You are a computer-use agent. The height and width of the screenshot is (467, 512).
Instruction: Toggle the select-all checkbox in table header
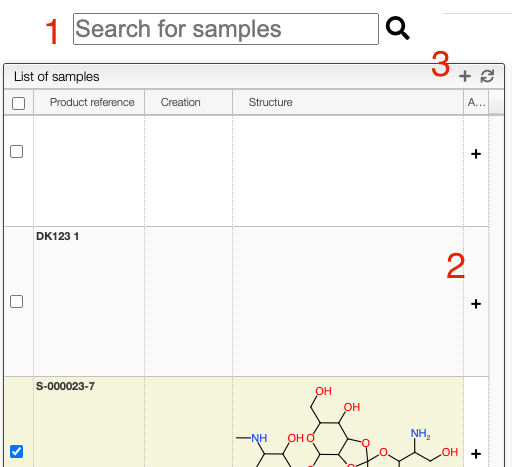pos(18,103)
